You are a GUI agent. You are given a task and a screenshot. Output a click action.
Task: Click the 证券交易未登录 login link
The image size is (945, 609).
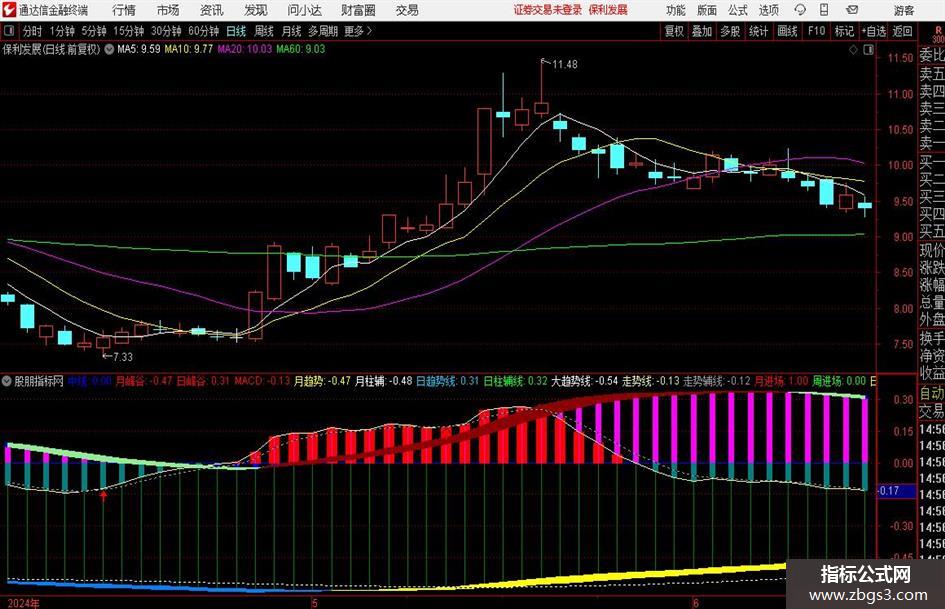pyautogui.click(x=548, y=10)
